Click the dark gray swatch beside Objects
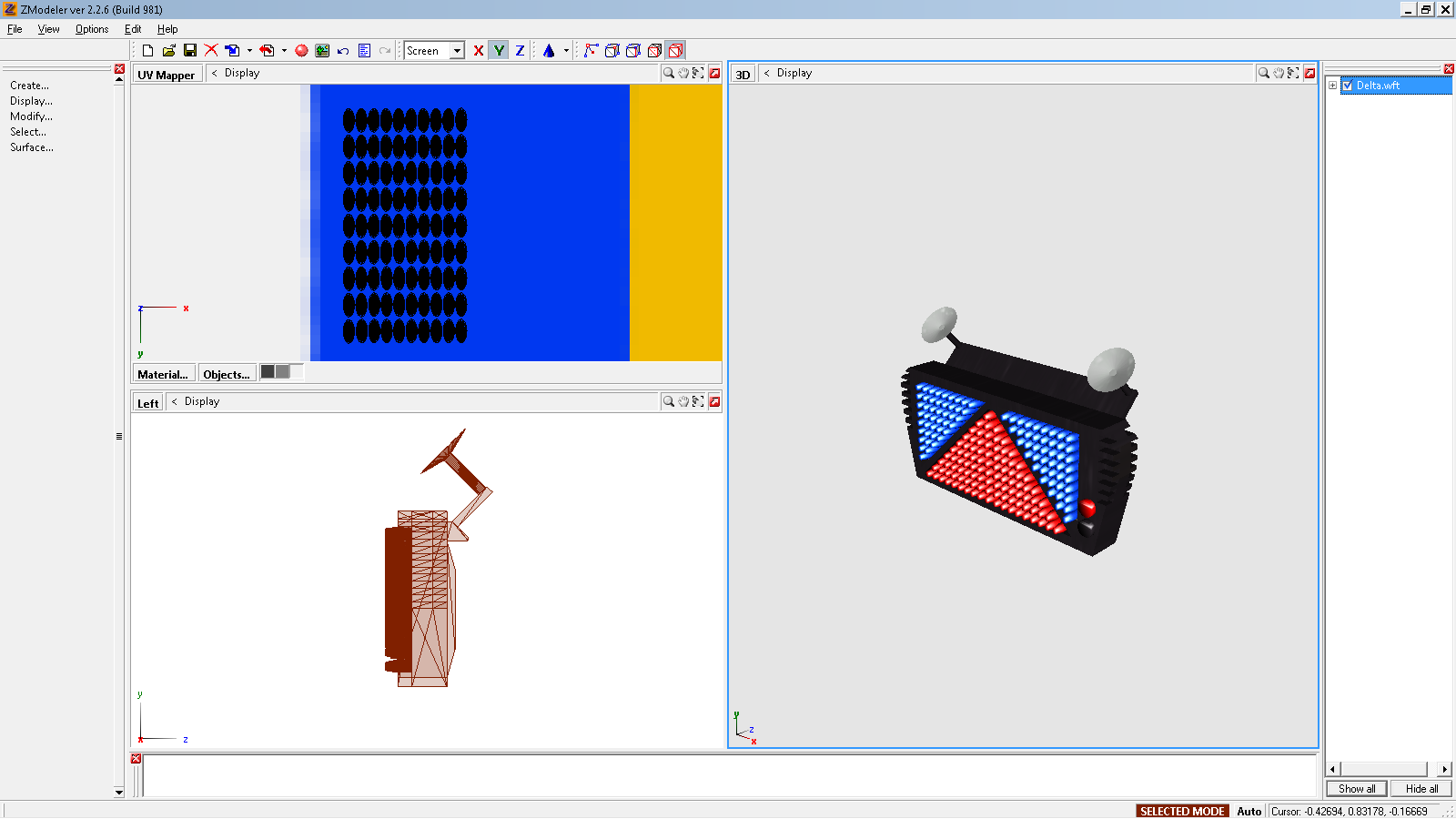This screenshot has width=1456, height=819. pos(268,371)
